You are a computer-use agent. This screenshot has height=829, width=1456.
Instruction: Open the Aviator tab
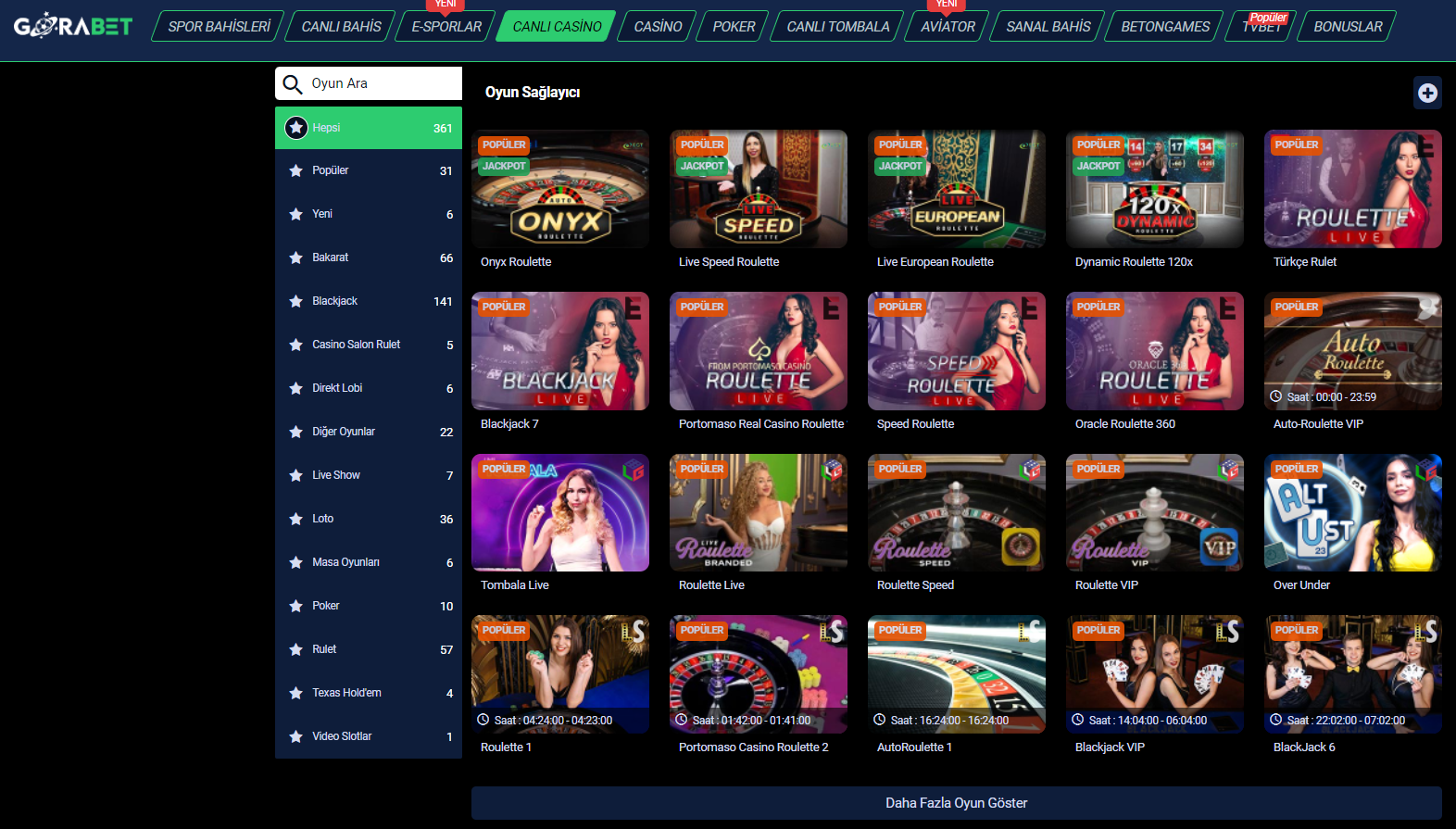pyautogui.click(x=948, y=26)
